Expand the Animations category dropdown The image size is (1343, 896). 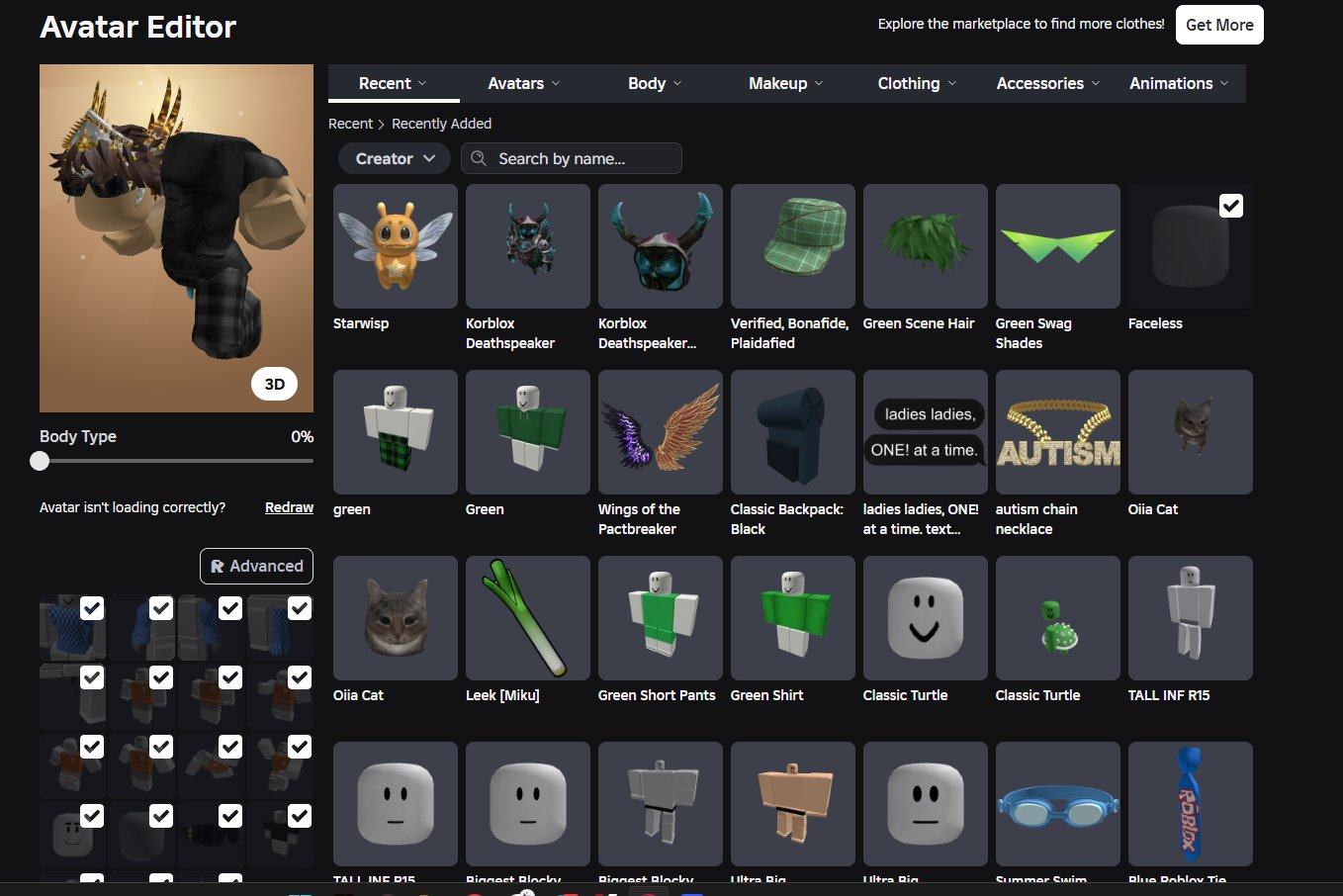1179,83
